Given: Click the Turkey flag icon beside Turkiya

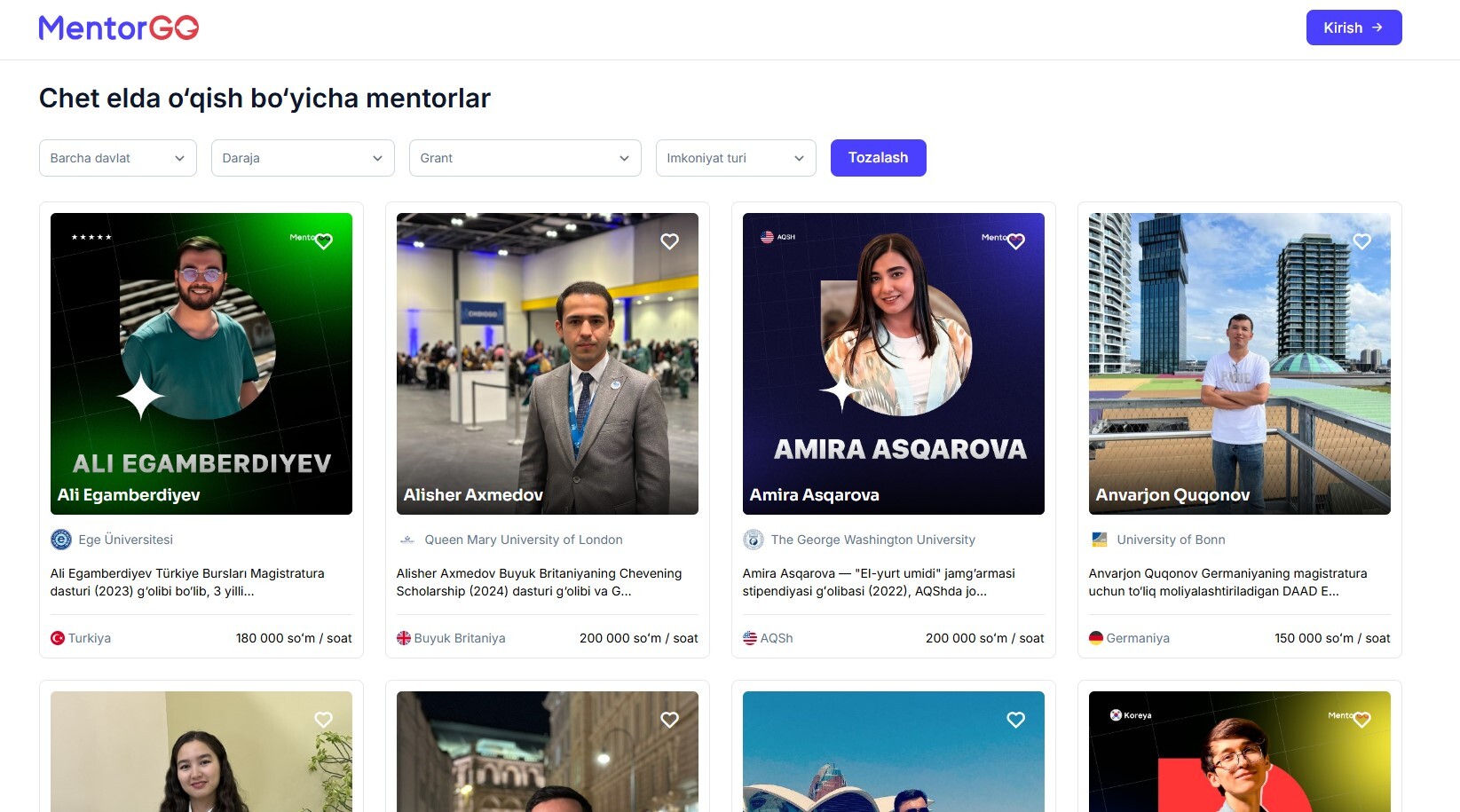Looking at the screenshot, I should (58, 638).
